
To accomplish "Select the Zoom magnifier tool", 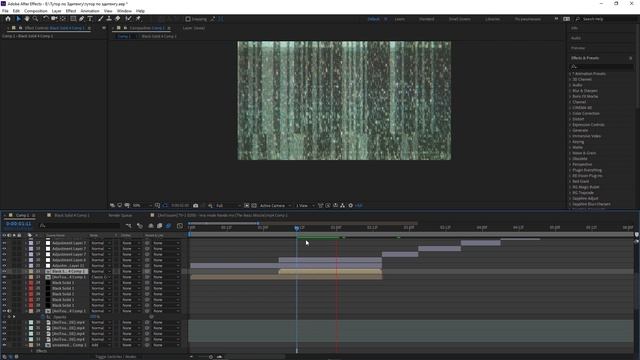I will tap(36, 19).
